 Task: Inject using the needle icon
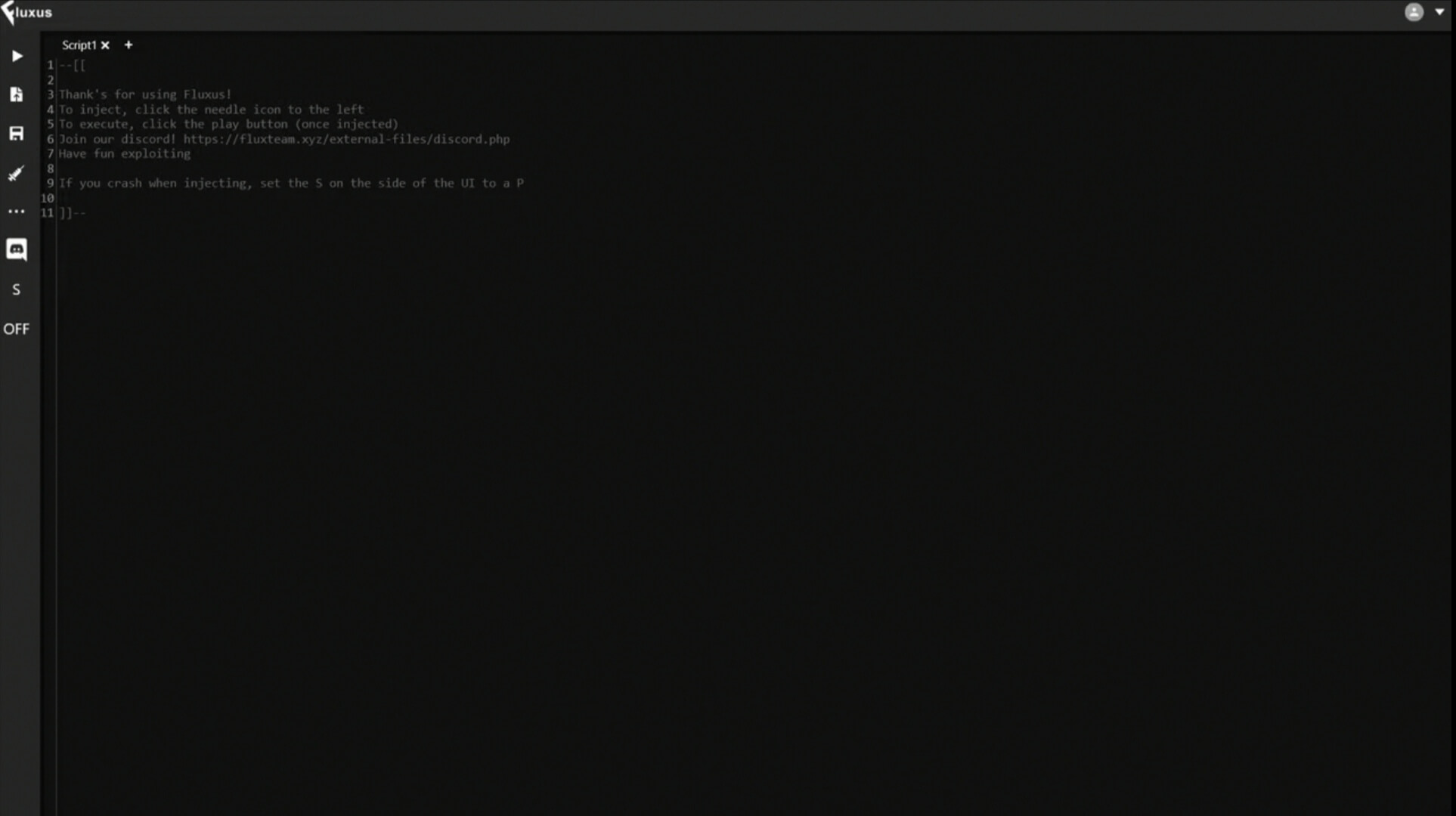click(16, 174)
